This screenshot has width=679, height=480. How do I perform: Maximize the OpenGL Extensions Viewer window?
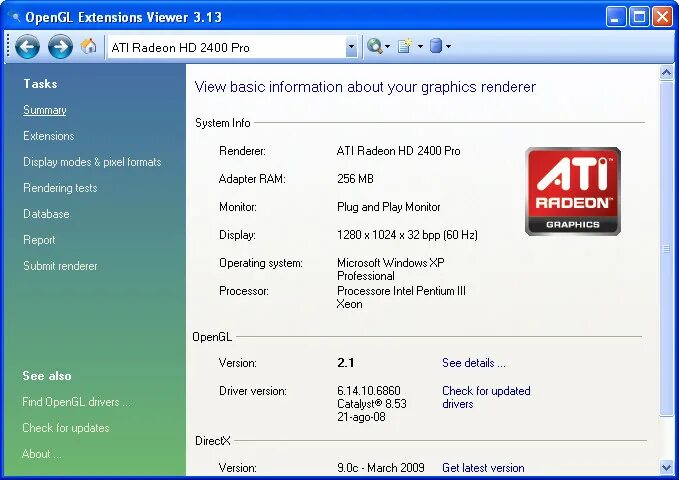639,17
